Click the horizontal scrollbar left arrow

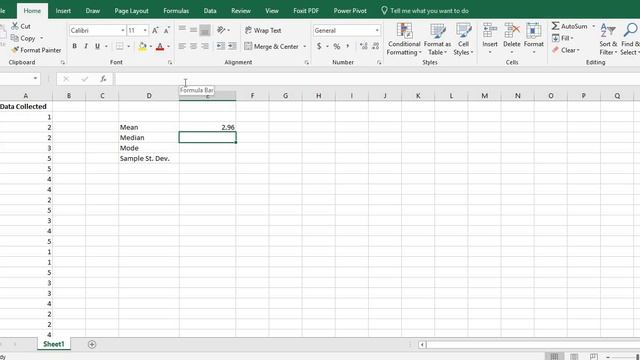[422, 345]
